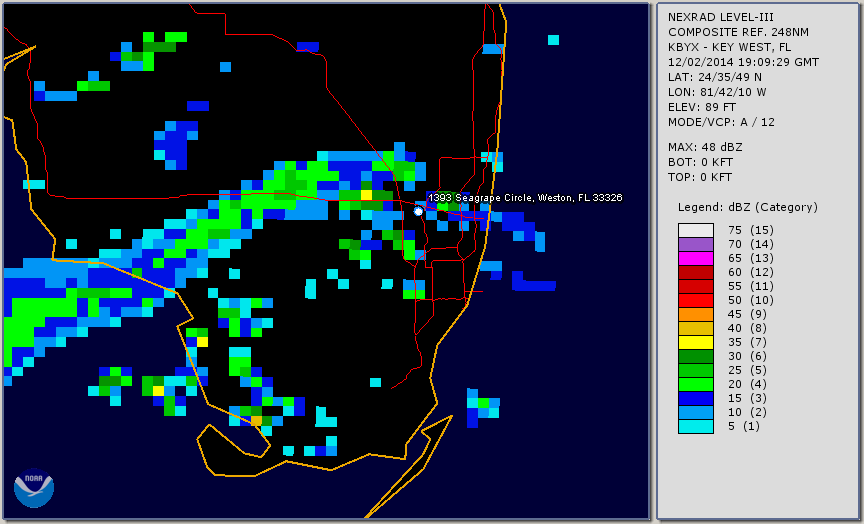The width and height of the screenshot is (864, 524).
Task: Click the BOT: 0 KFT value
Action: (700, 162)
